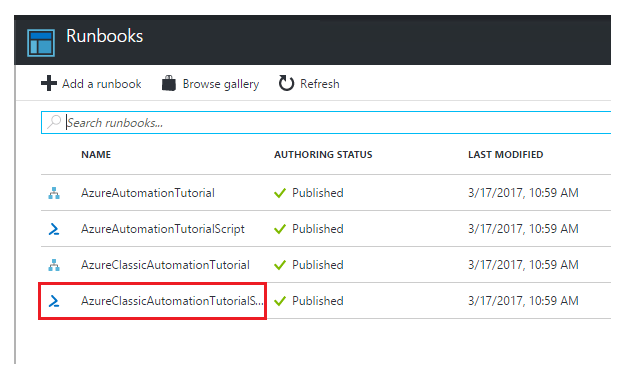Click the shopping bag Browse gallery icon
Image resolution: width=626 pixels, height=383 pixels.
(x=169, y=83)
